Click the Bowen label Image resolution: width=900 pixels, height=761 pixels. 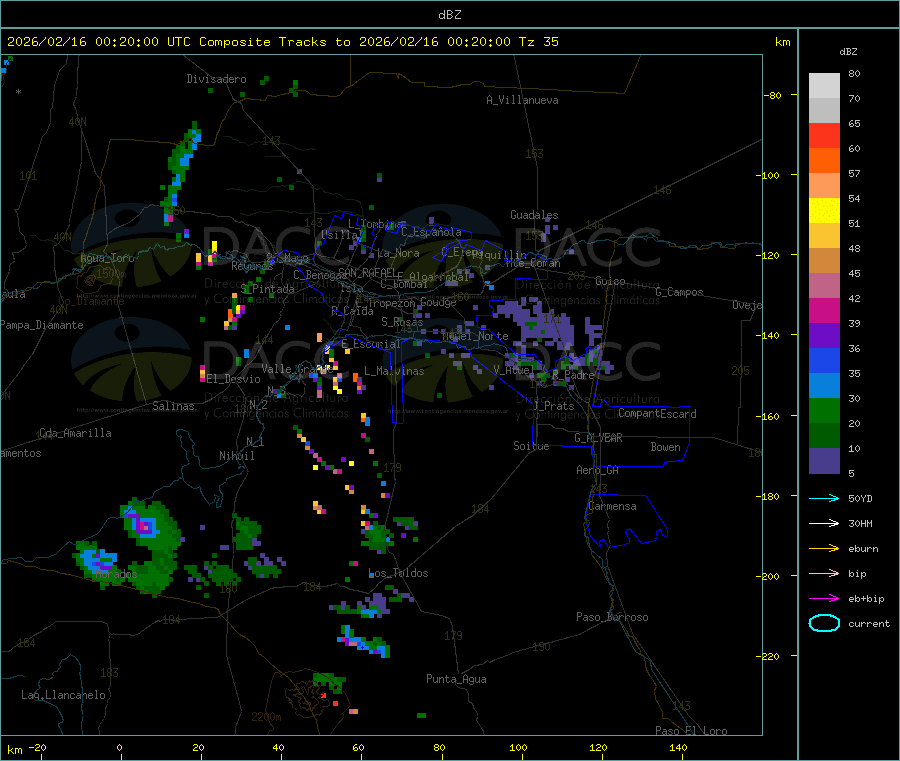click(x=665, y=446)
